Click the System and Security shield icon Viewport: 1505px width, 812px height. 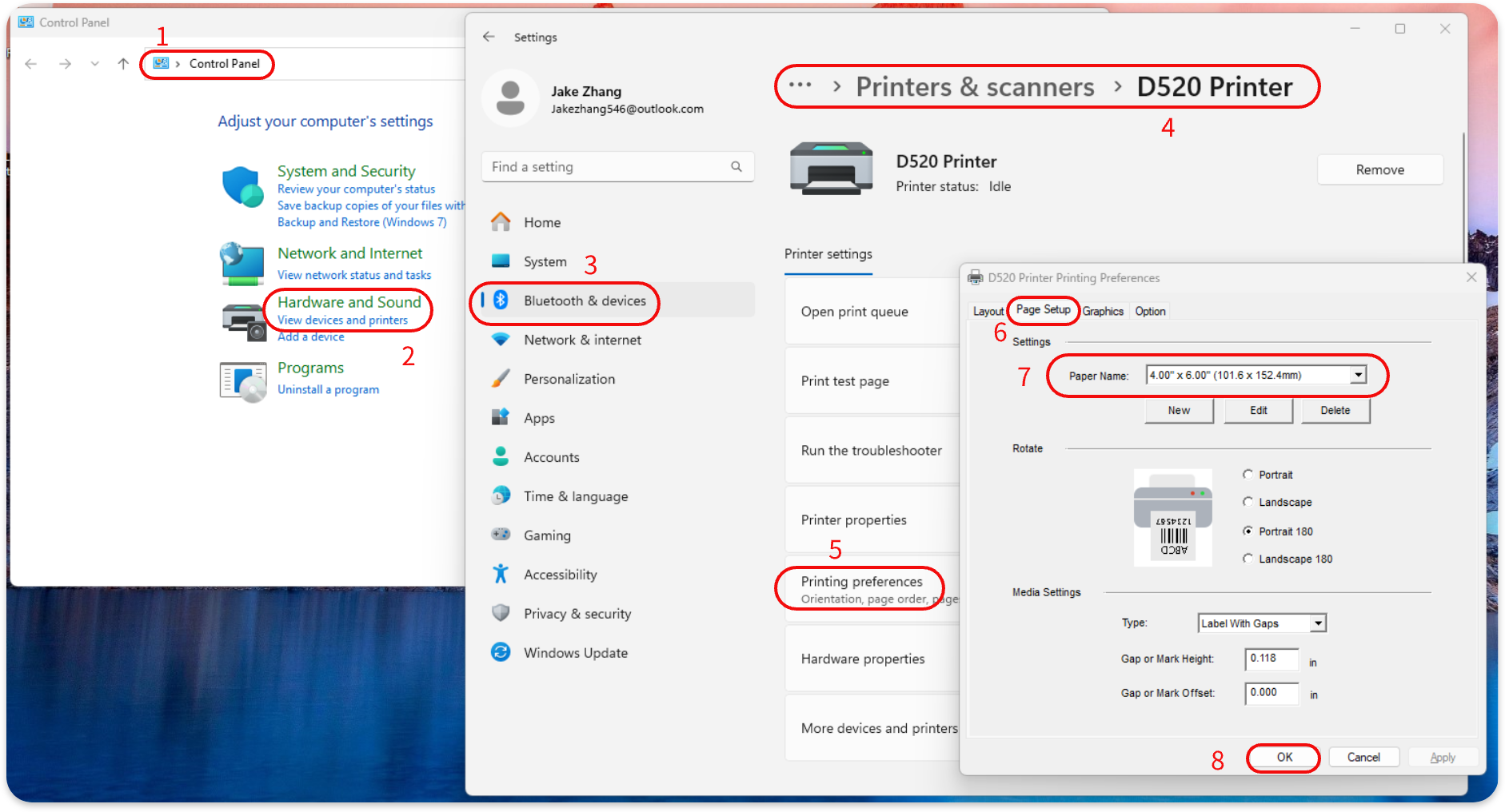(242, 186)
